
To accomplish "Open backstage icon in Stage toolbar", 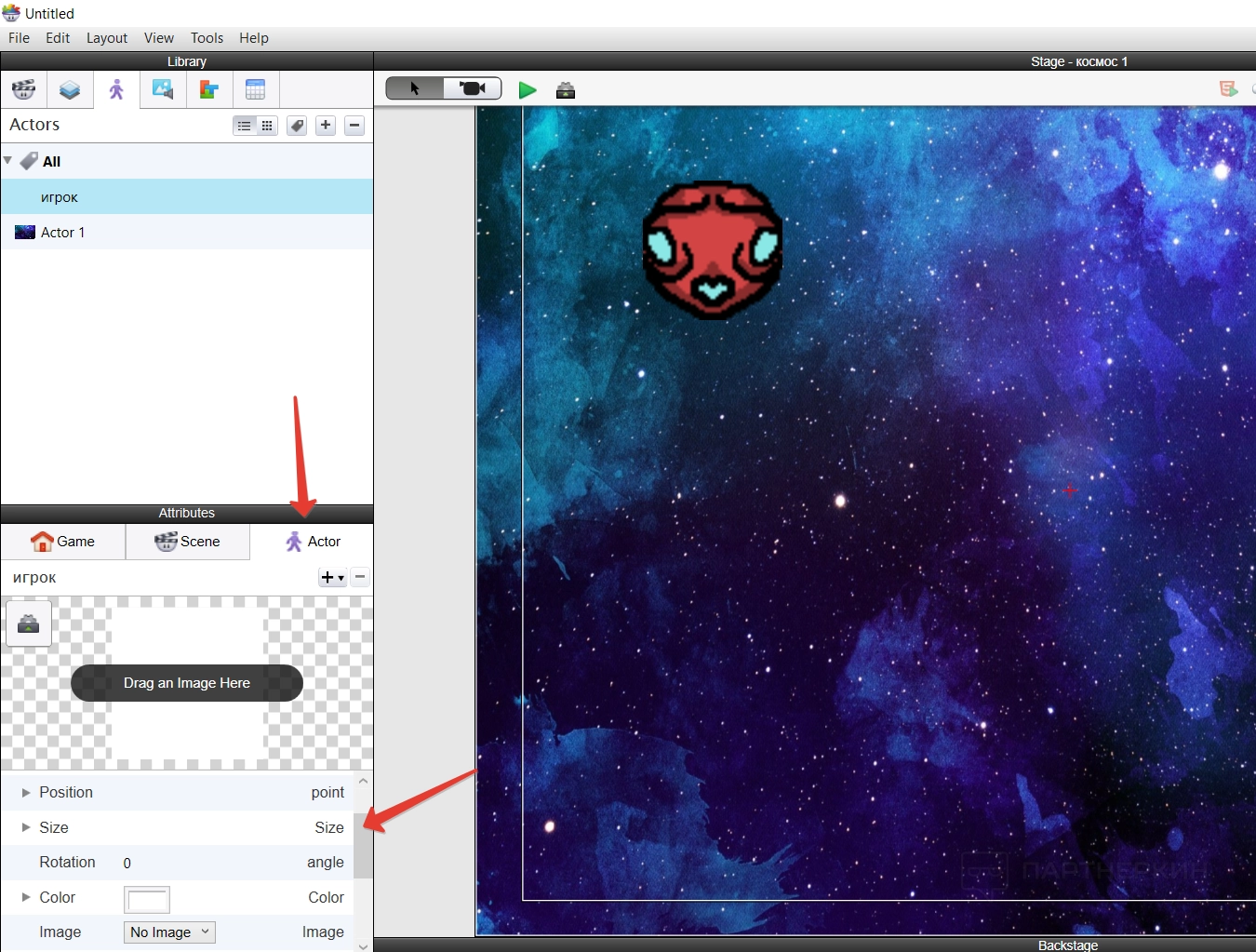I will [x=566, y=89].
